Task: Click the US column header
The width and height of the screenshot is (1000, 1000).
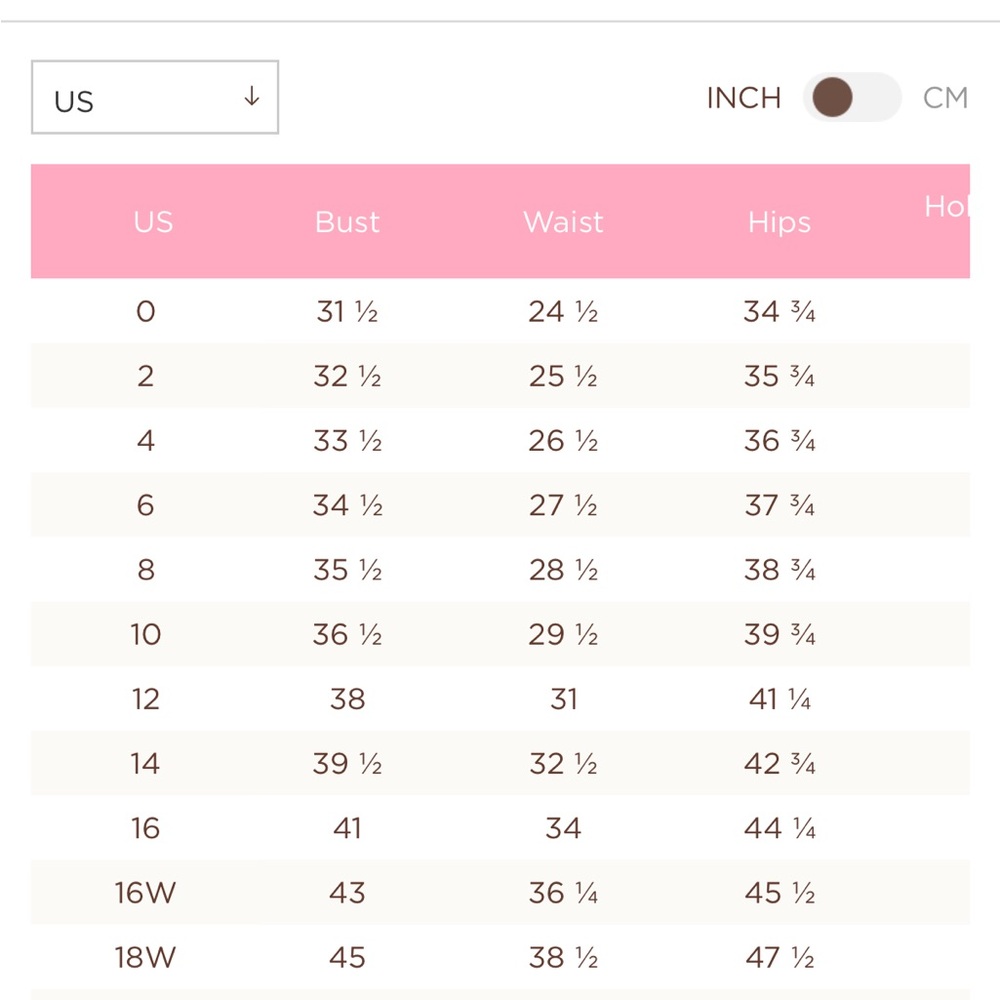Action: coord(153,222)
